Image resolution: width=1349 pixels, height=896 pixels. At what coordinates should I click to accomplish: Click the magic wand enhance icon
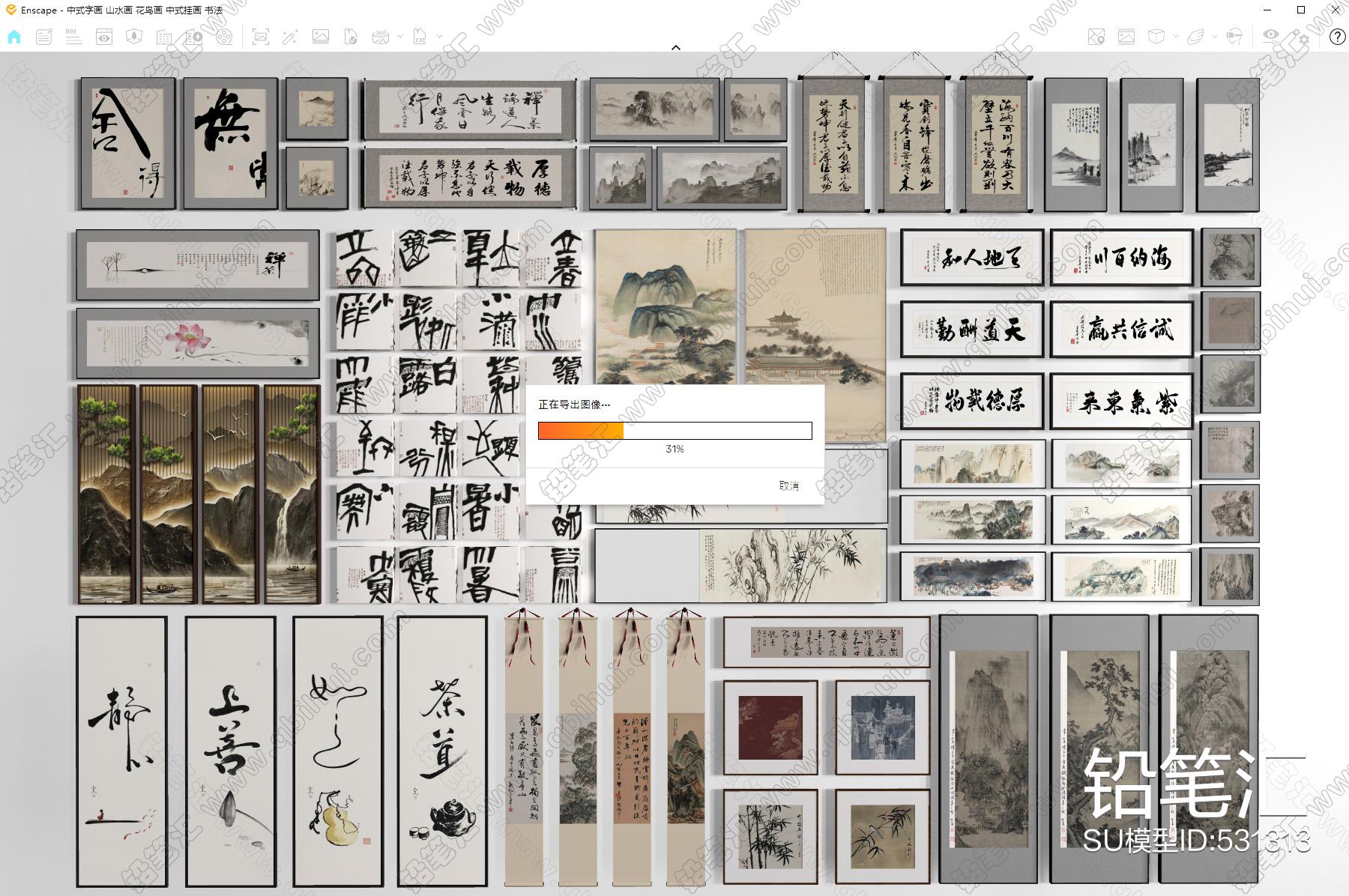click(x=290, y=36)
